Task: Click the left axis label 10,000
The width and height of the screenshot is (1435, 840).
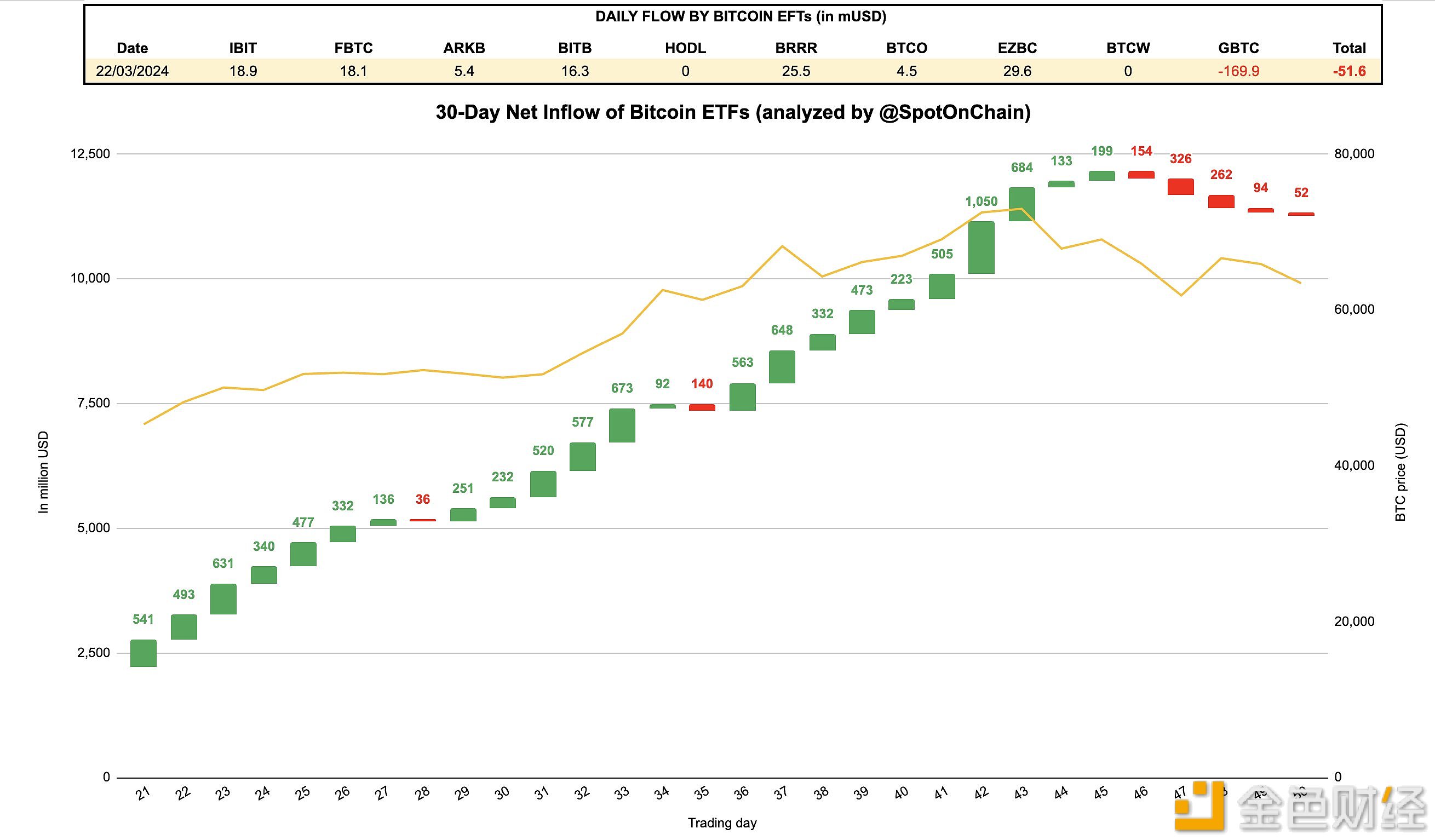Action: 90,279
